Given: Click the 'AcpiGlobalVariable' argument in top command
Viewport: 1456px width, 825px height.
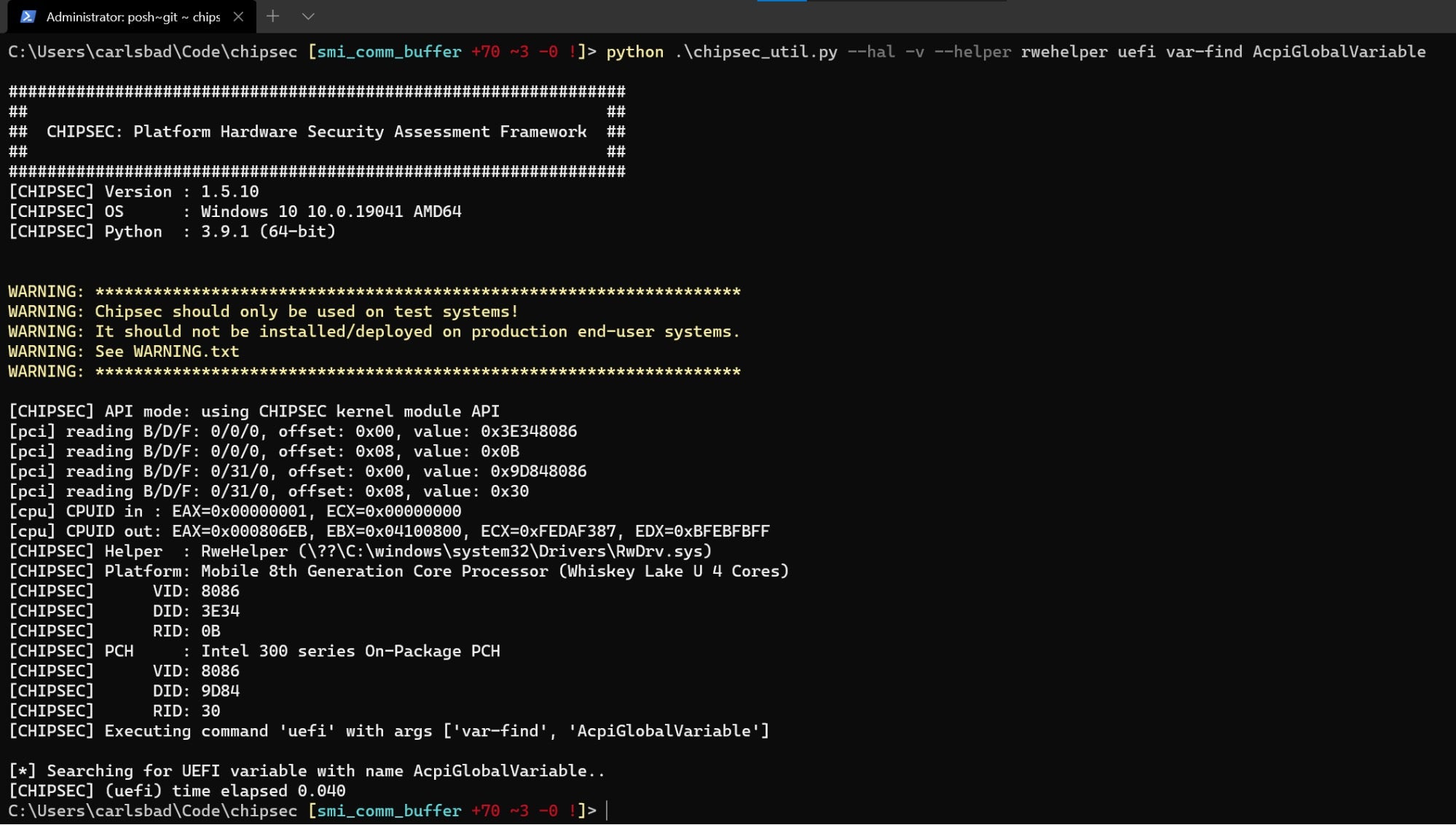Looking at the screenshot, I should [1339, 52].
